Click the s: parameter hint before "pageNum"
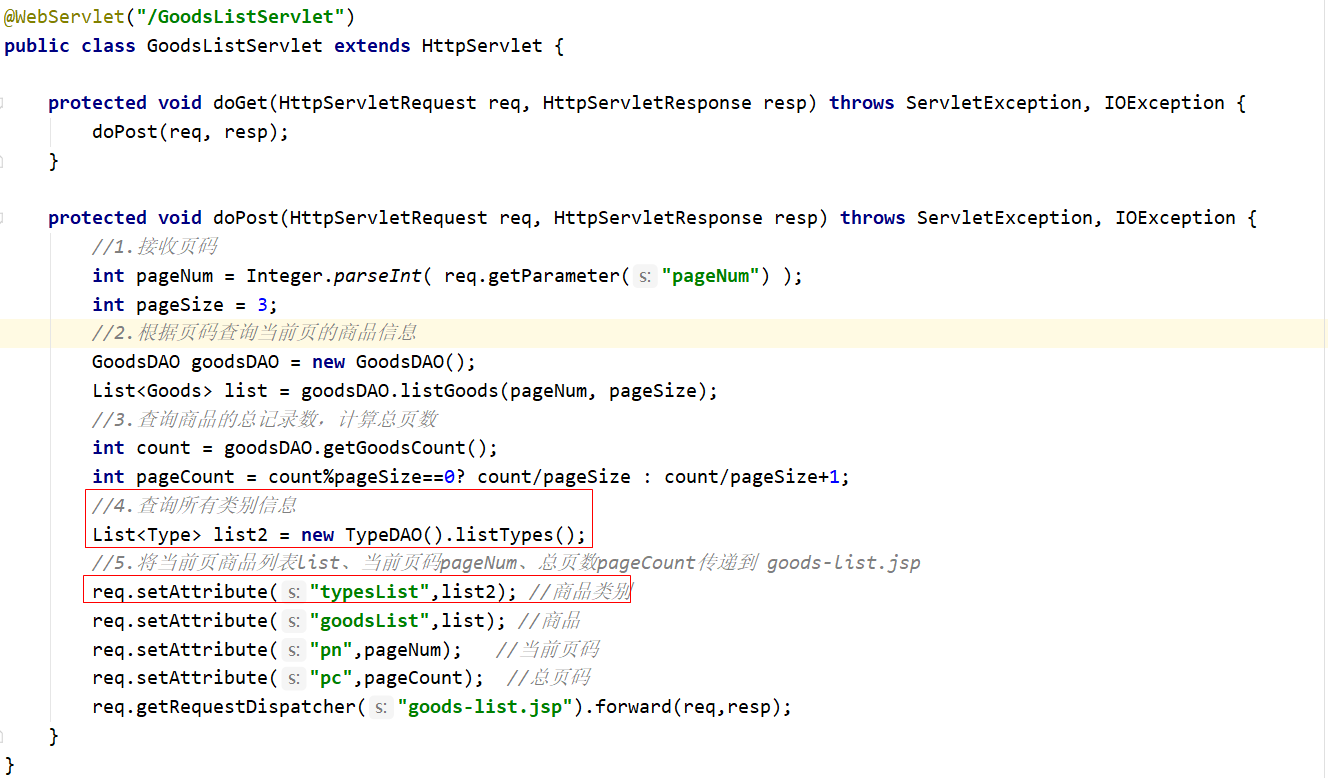The height and width of the screenshot is (778, 1328). [645, 276]
